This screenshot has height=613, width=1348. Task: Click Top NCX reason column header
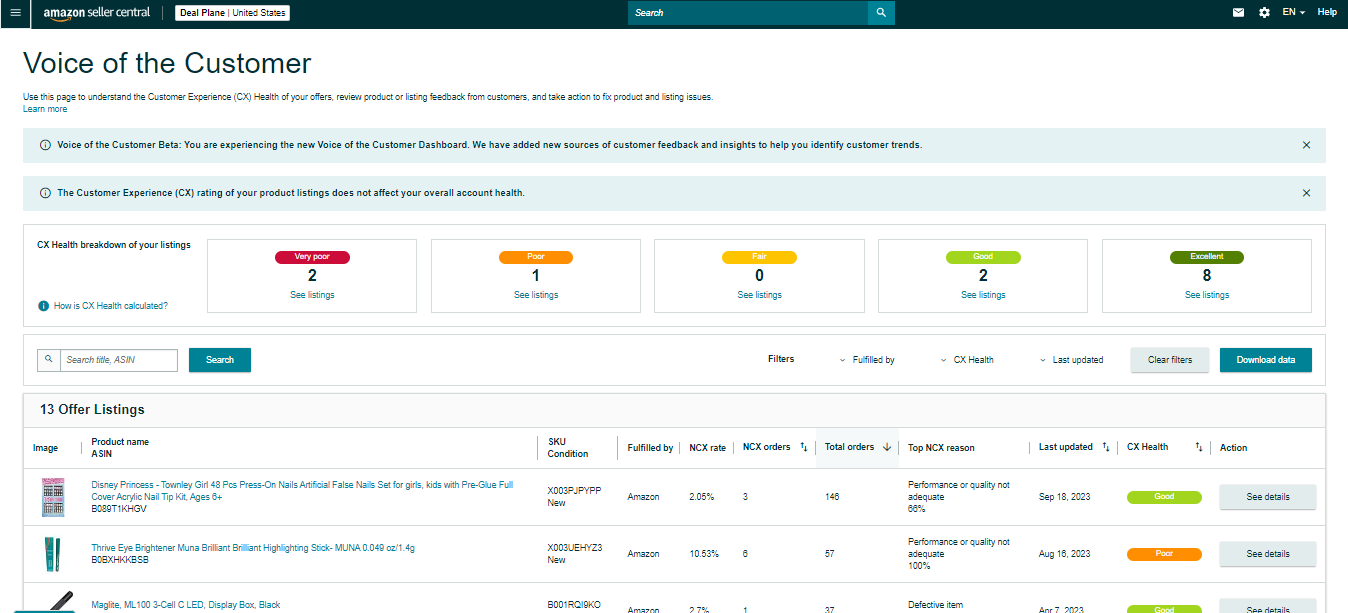point(940,448)
